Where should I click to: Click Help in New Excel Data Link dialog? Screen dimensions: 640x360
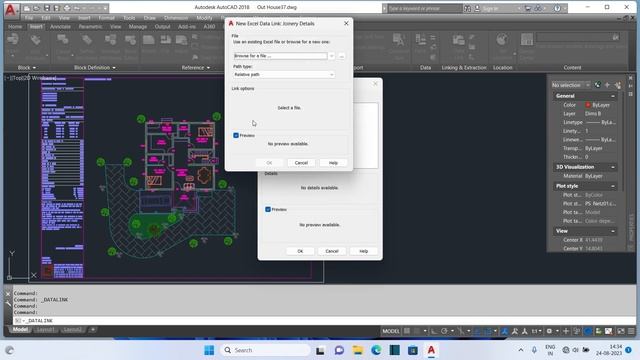[333, 163]
